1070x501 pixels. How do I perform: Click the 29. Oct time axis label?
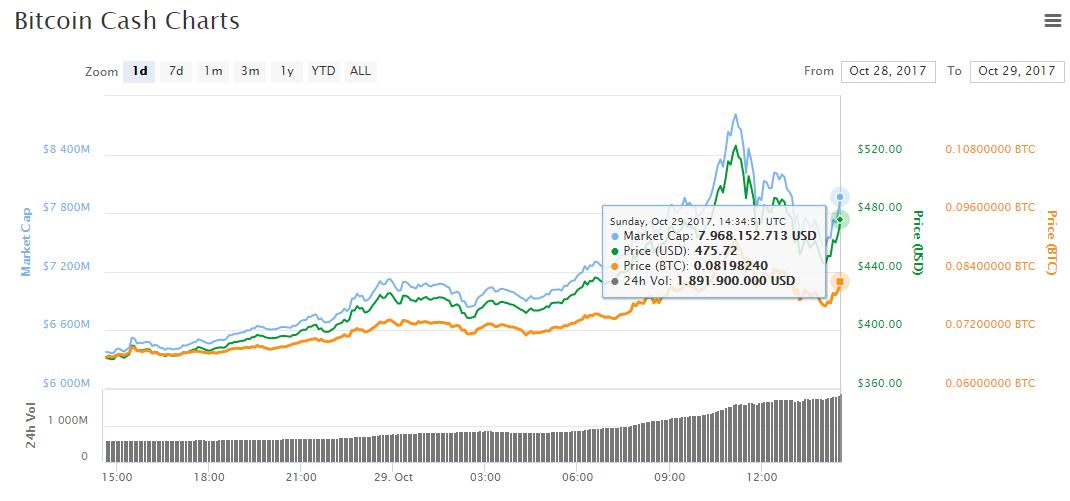(393, 477)
